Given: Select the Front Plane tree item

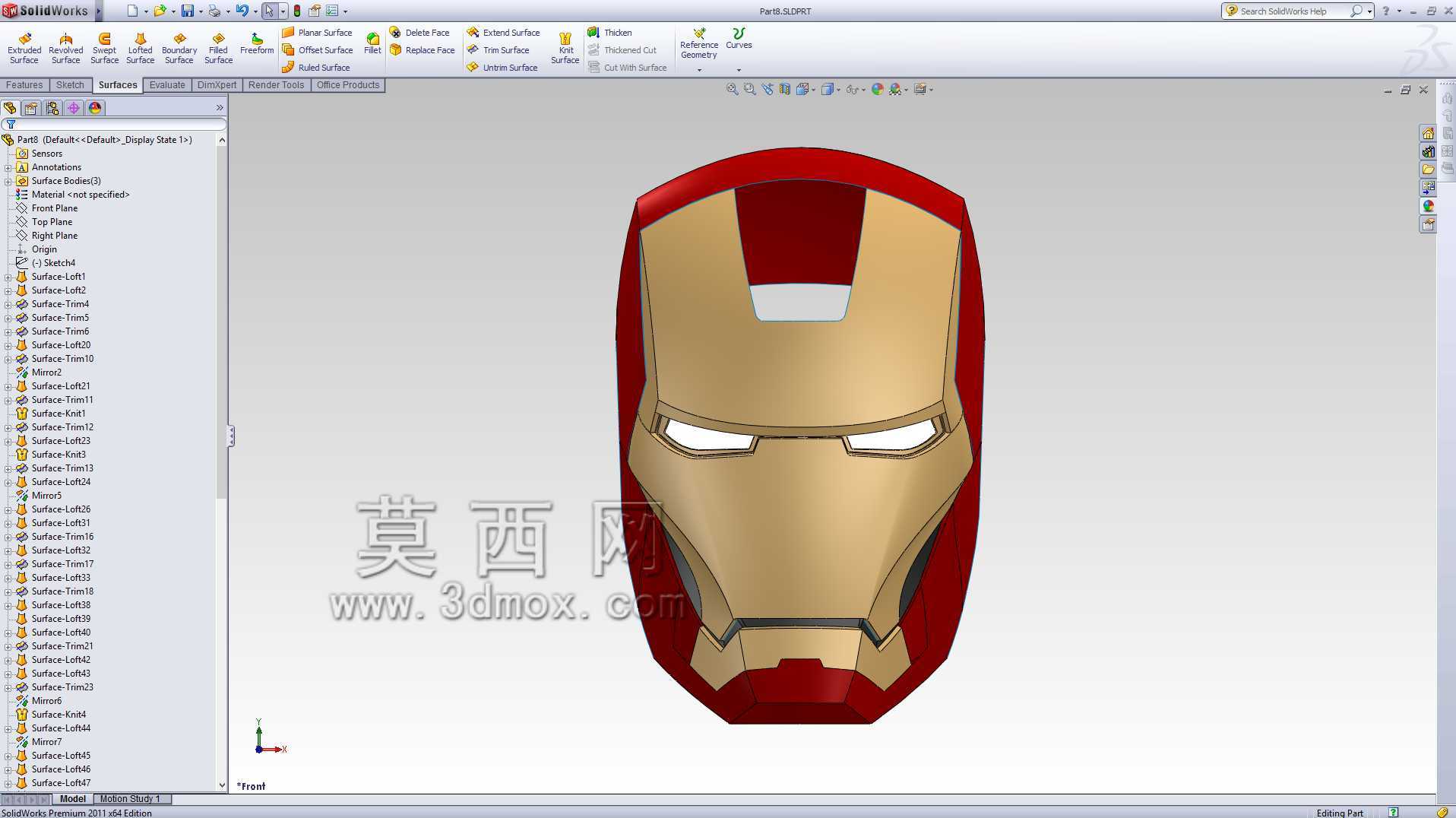Looking at the screenshot, I should click(x=55, y=208).
